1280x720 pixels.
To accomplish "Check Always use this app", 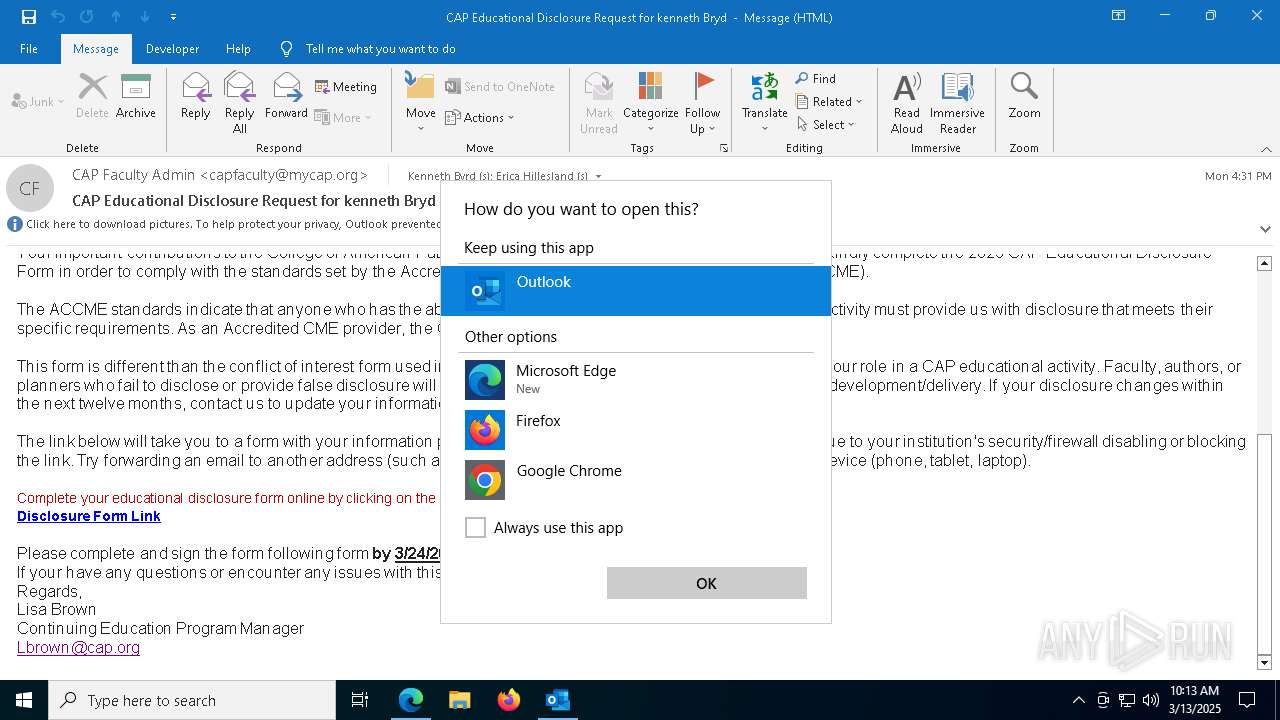I will click(475, 527).
